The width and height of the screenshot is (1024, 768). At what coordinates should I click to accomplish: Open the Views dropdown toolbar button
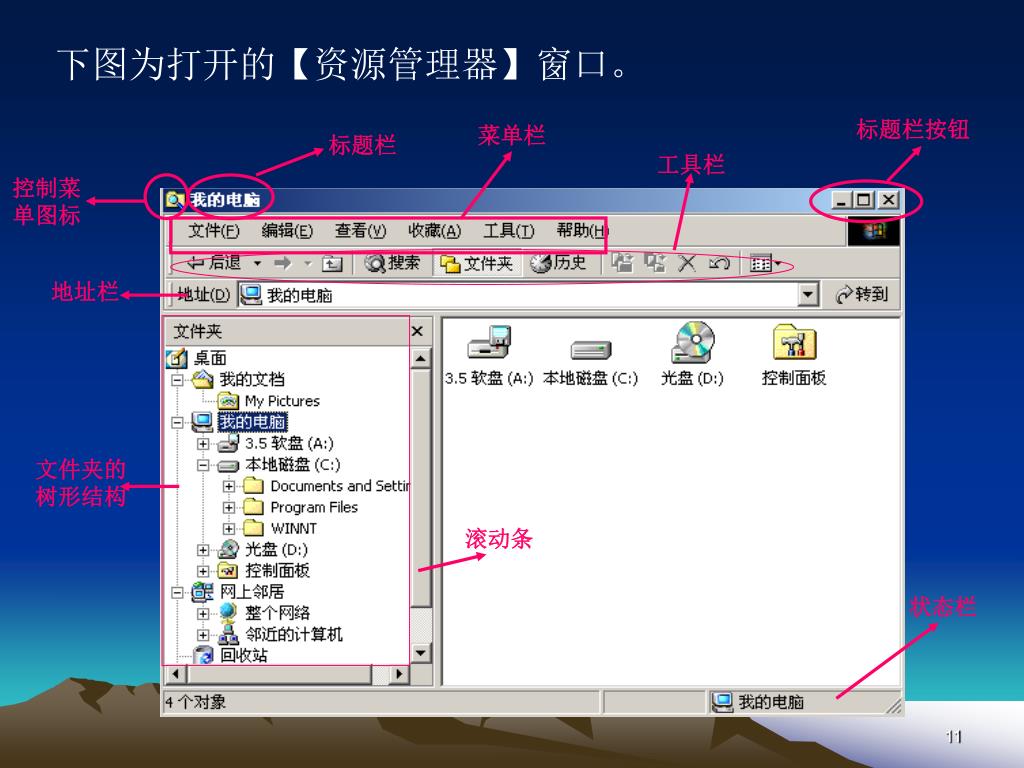(x=765, y=264)
